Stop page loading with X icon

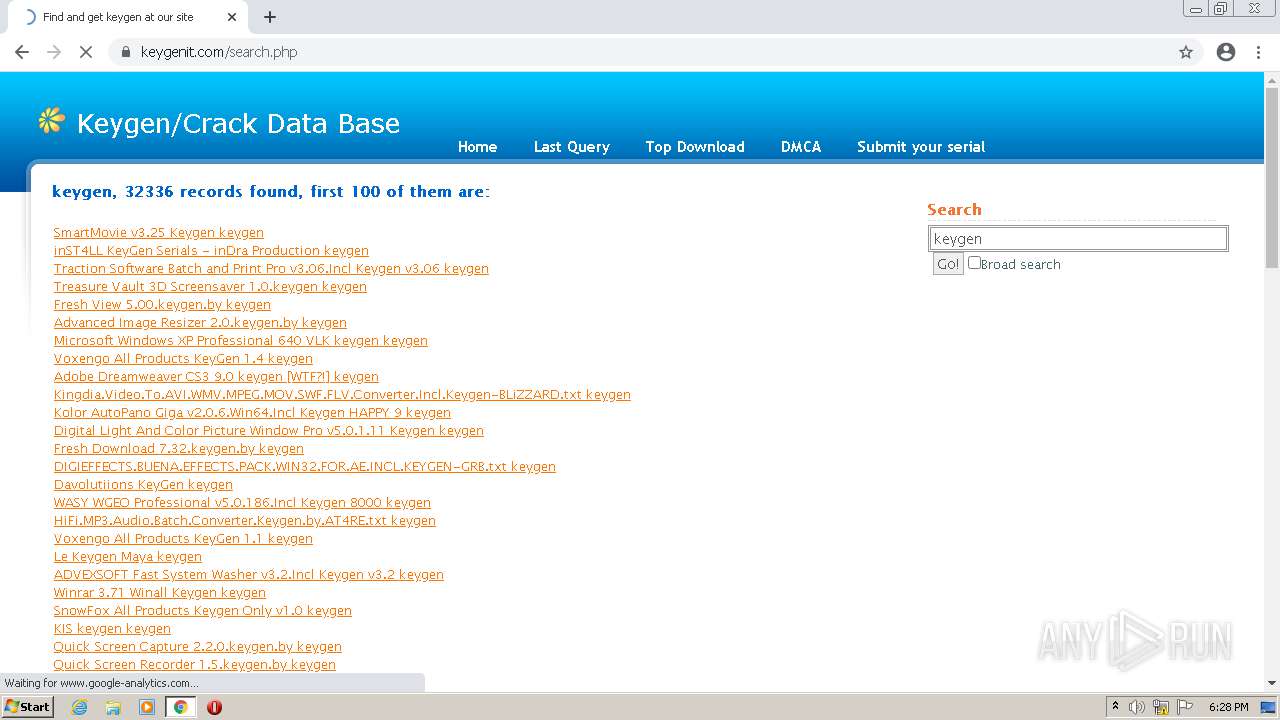pos(86,52)
